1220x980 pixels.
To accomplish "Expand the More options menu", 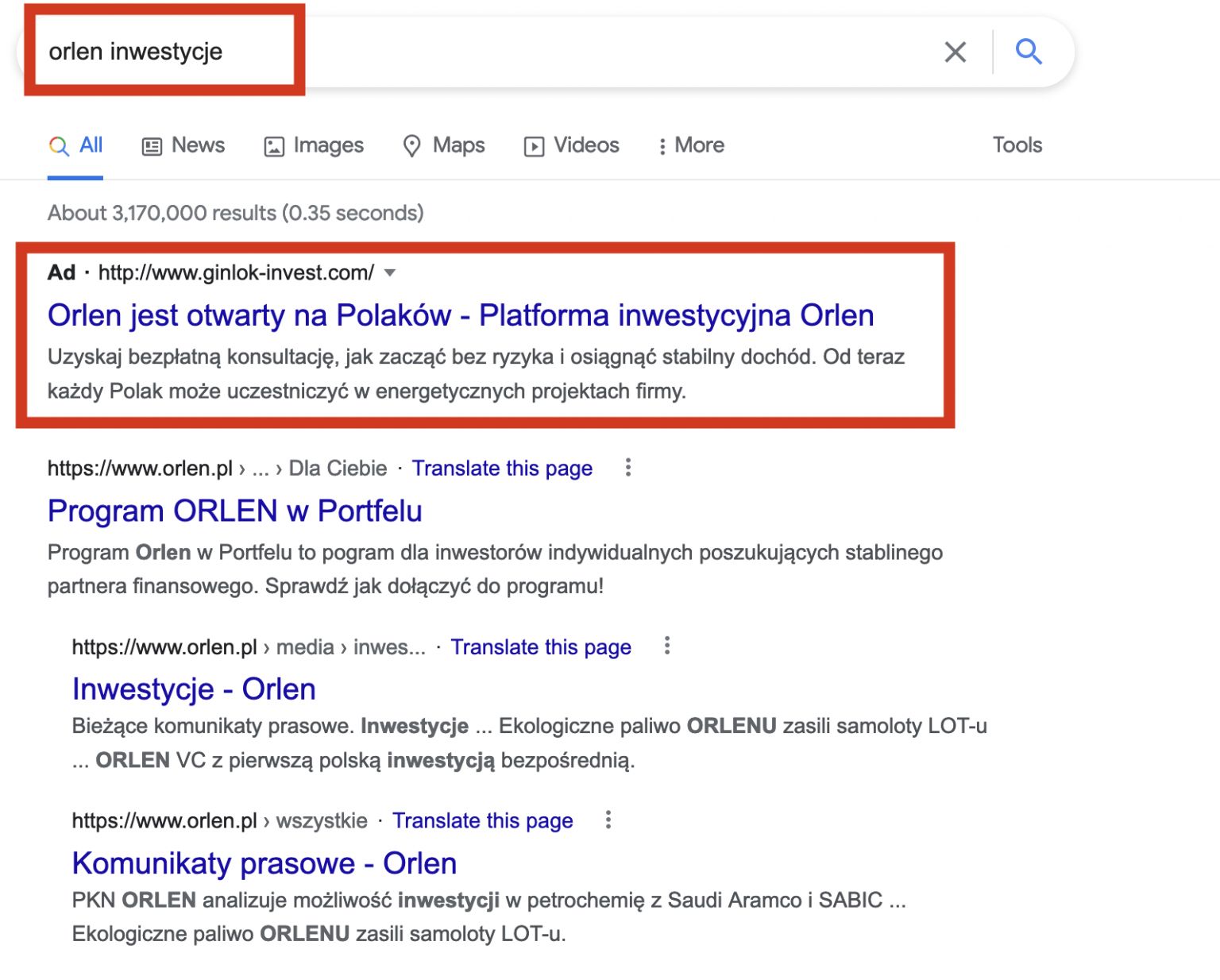I will (x=691, y=145).
